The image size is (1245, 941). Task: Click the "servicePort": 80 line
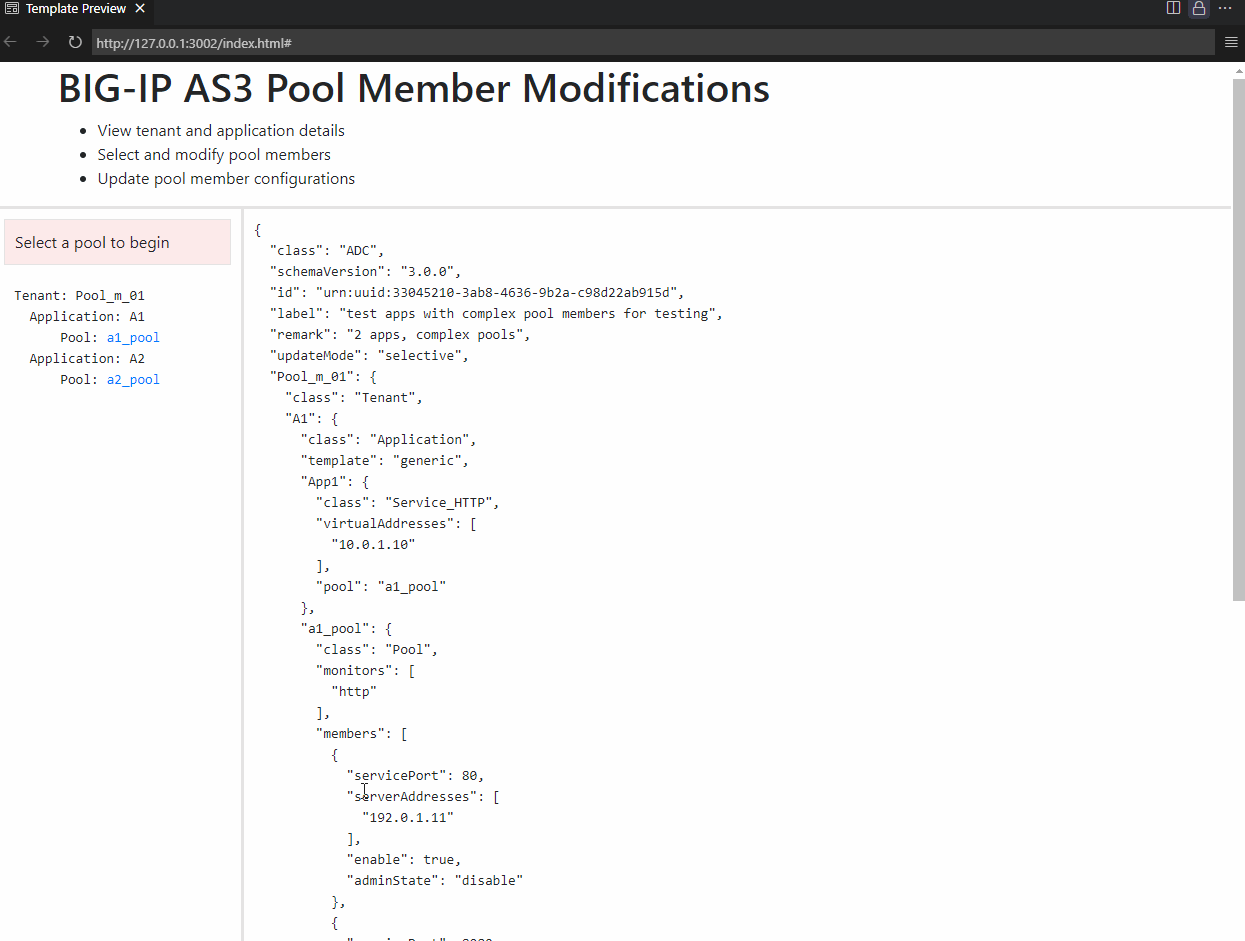point(416,776)
